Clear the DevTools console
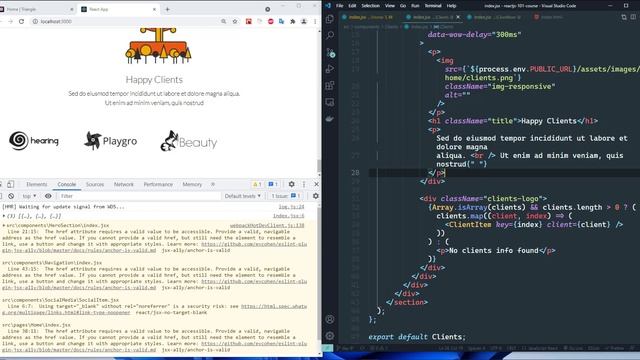Screen dimensions: 640x360 coord(11,196)
